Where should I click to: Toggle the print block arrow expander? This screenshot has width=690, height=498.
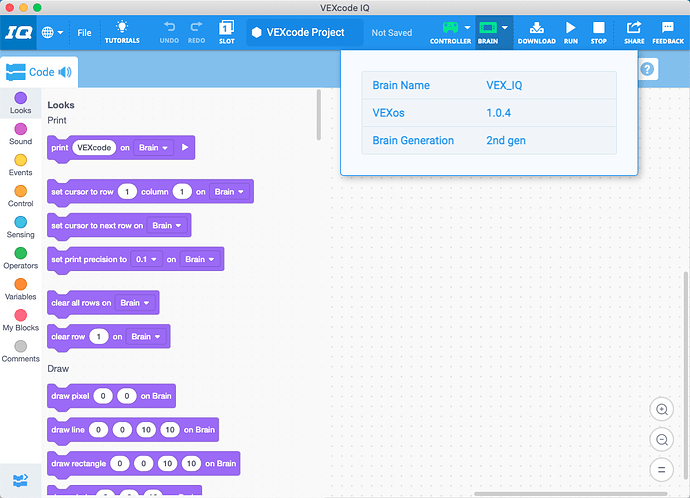pos(185,147)
